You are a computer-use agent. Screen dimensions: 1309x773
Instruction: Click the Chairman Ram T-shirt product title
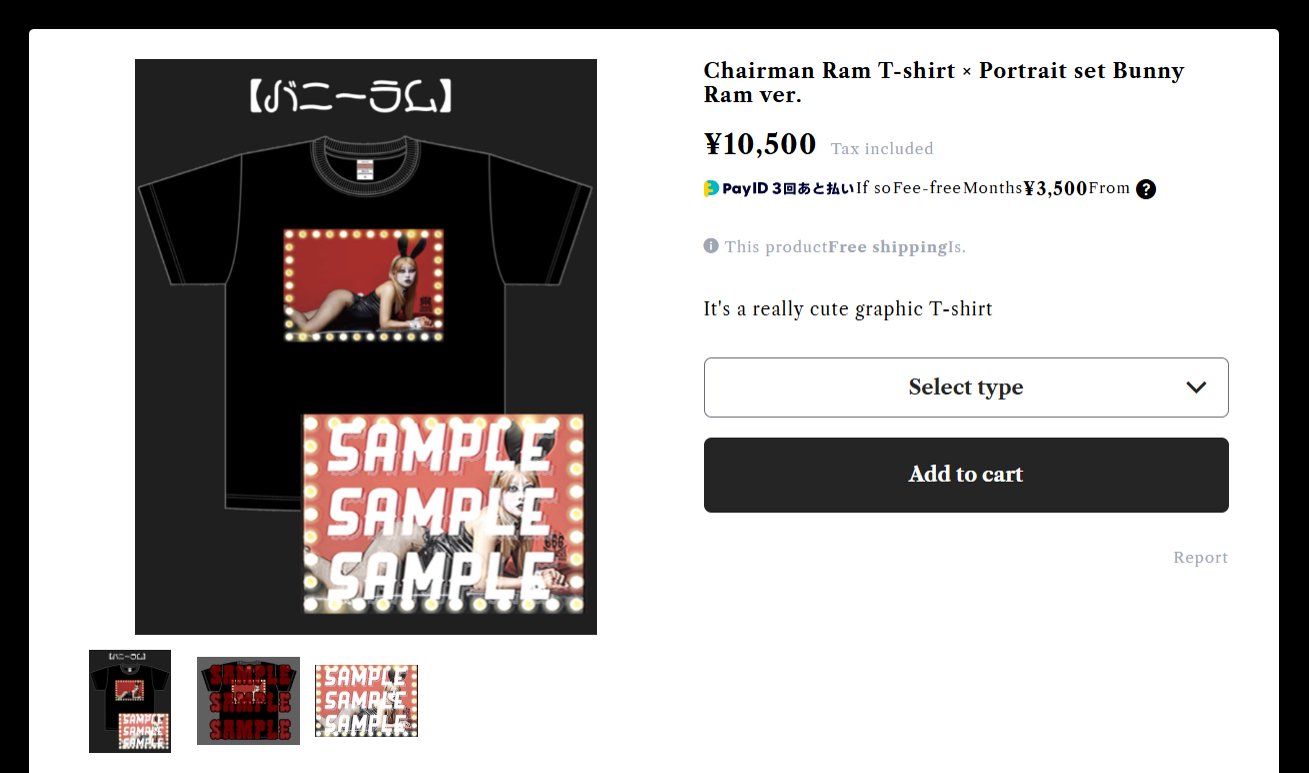(944, 82)
